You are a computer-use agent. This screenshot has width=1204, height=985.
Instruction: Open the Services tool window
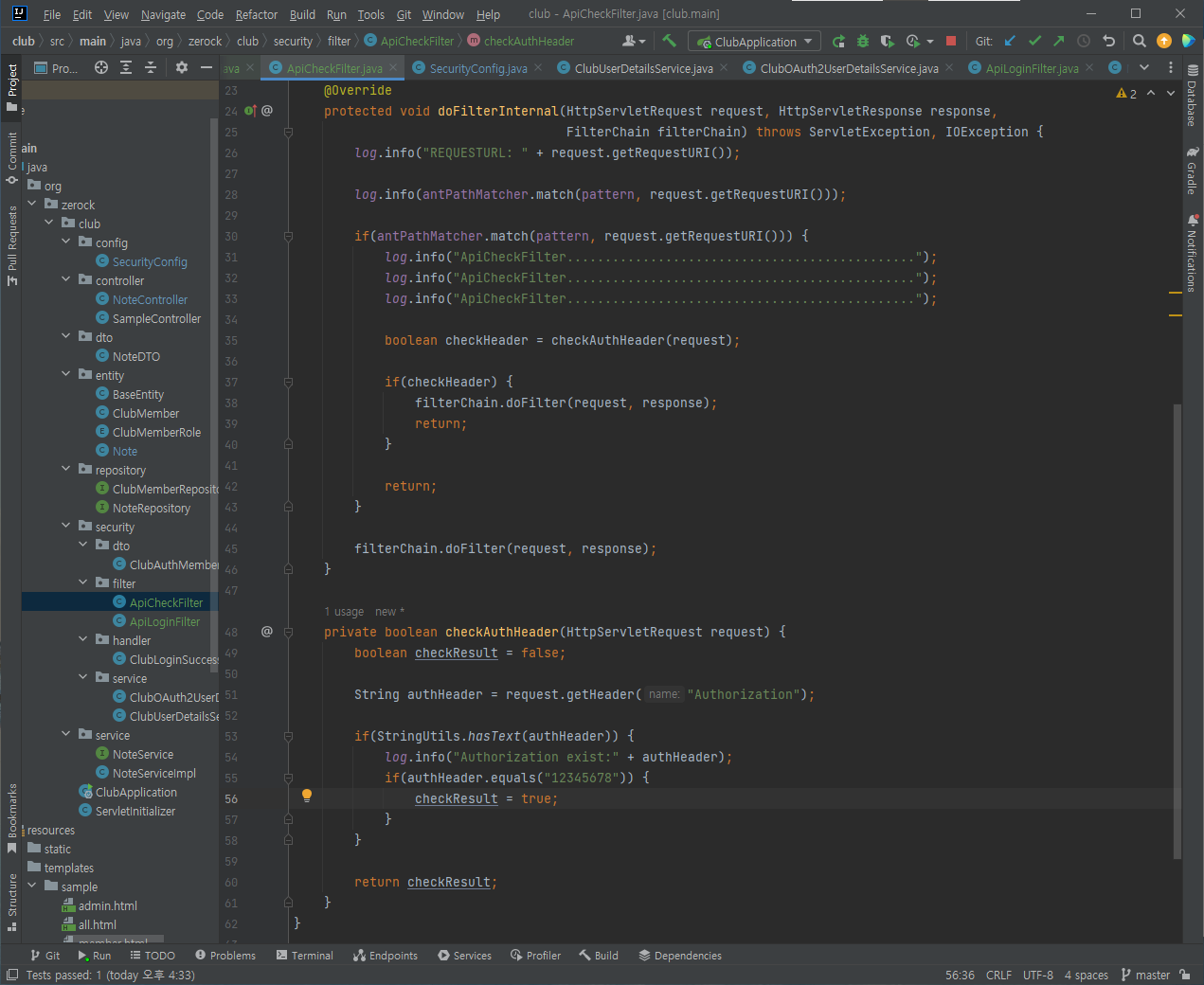tap(464, 956)
